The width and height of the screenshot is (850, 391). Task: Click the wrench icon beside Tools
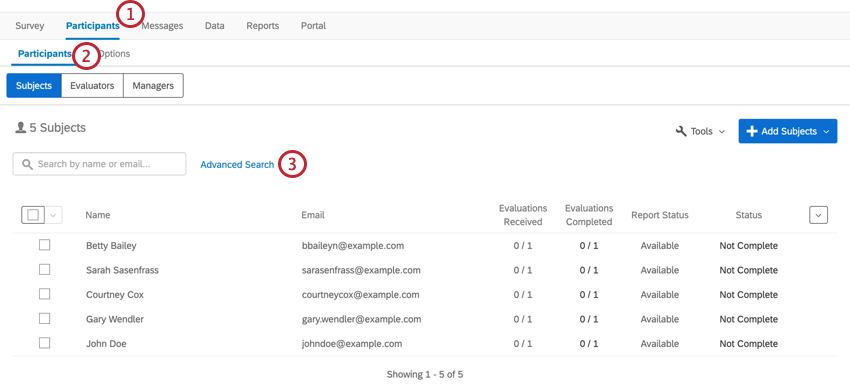pos(681,131)
